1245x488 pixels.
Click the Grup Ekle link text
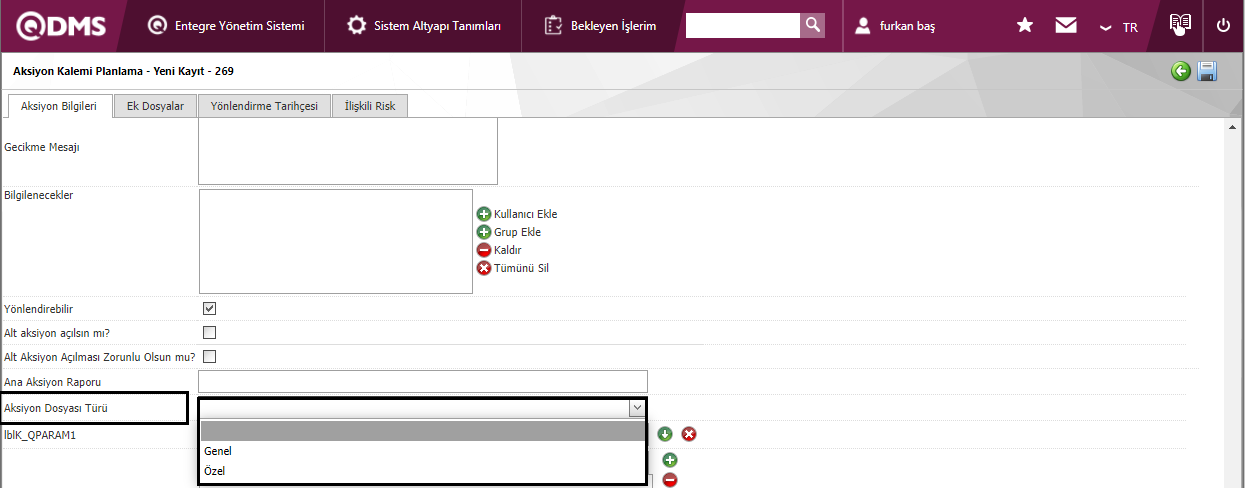[518, 232]
